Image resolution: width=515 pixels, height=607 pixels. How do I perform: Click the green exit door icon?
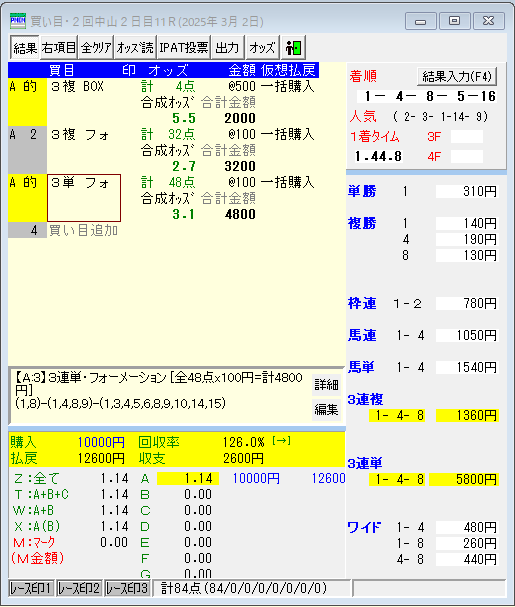(294, 48)
